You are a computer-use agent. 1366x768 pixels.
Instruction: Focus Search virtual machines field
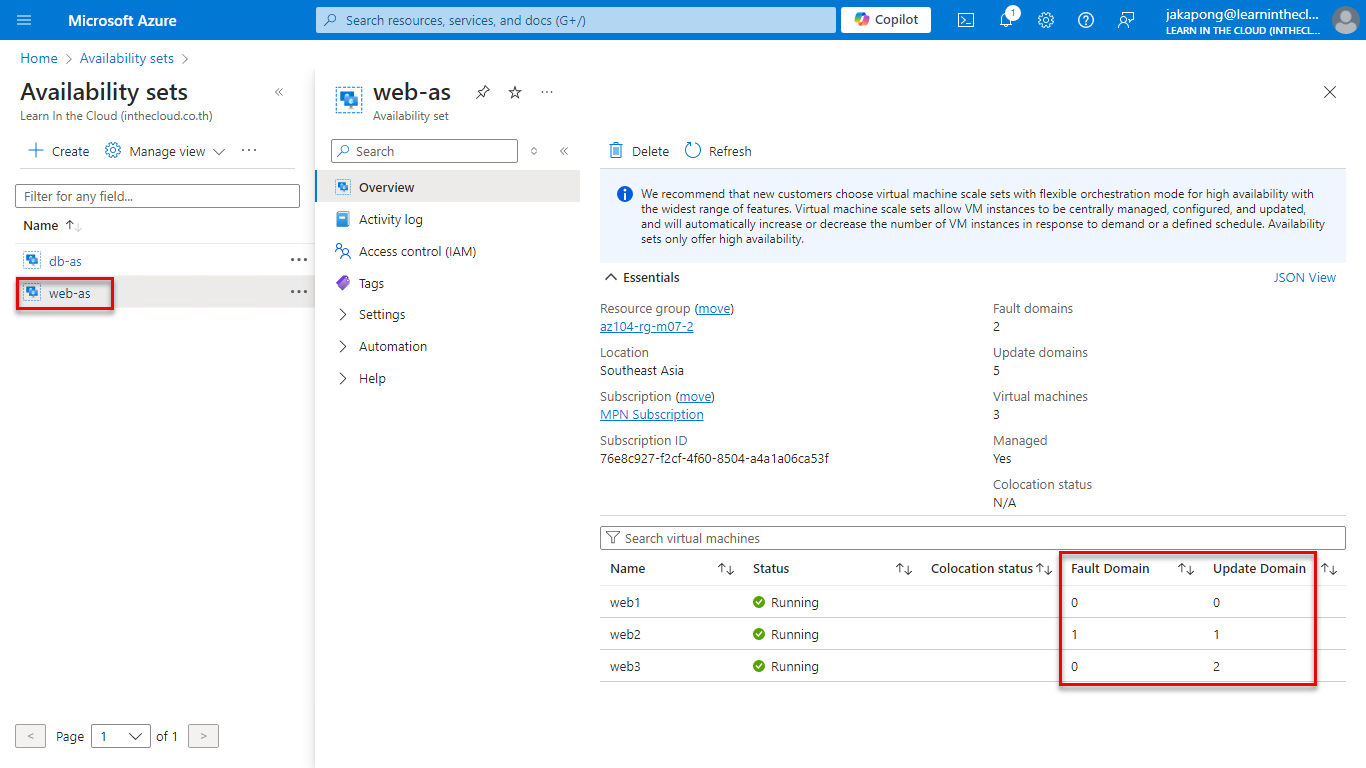click(x=973, y=538)
